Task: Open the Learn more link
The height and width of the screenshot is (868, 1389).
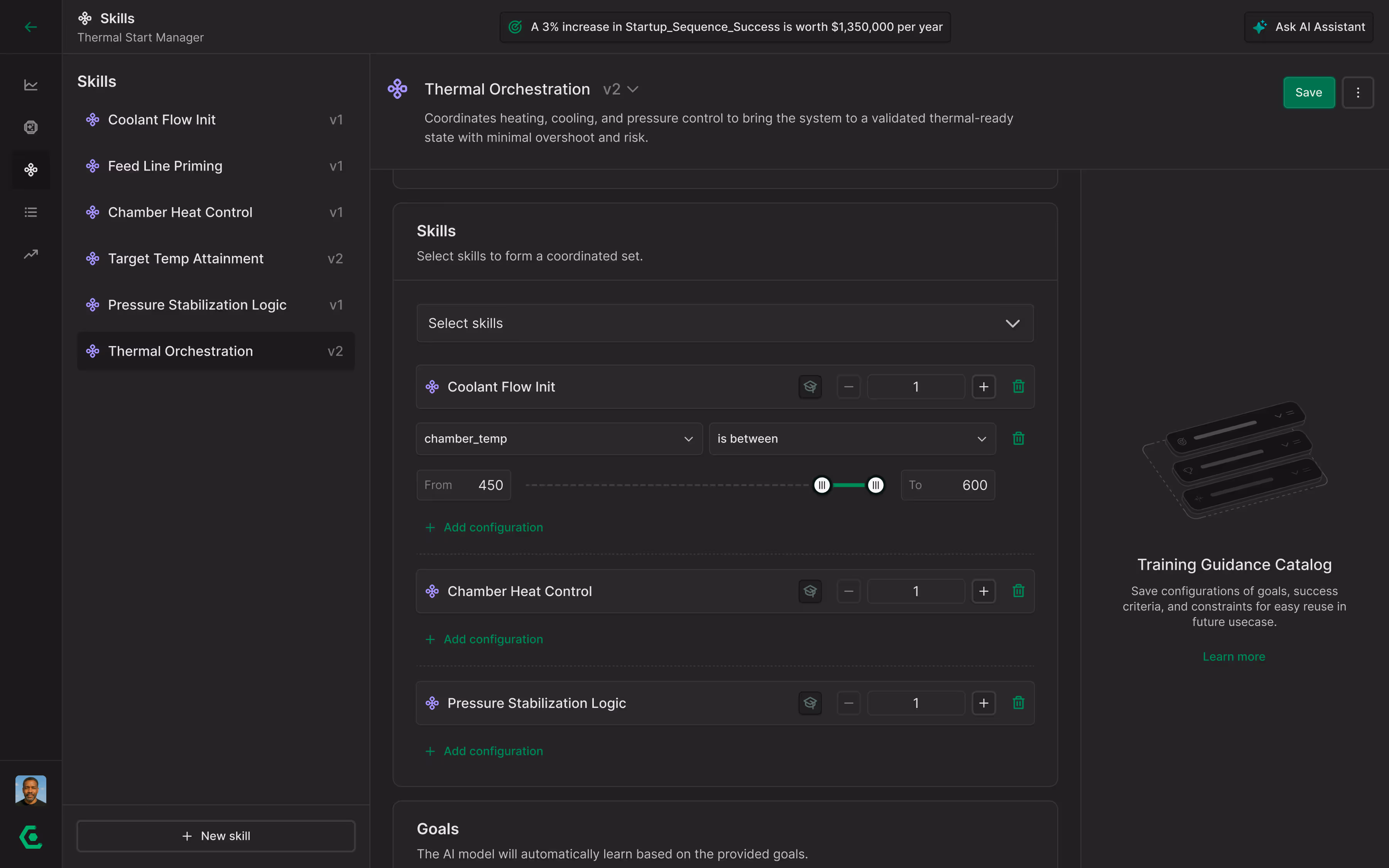Action: tap(1234, 656)
